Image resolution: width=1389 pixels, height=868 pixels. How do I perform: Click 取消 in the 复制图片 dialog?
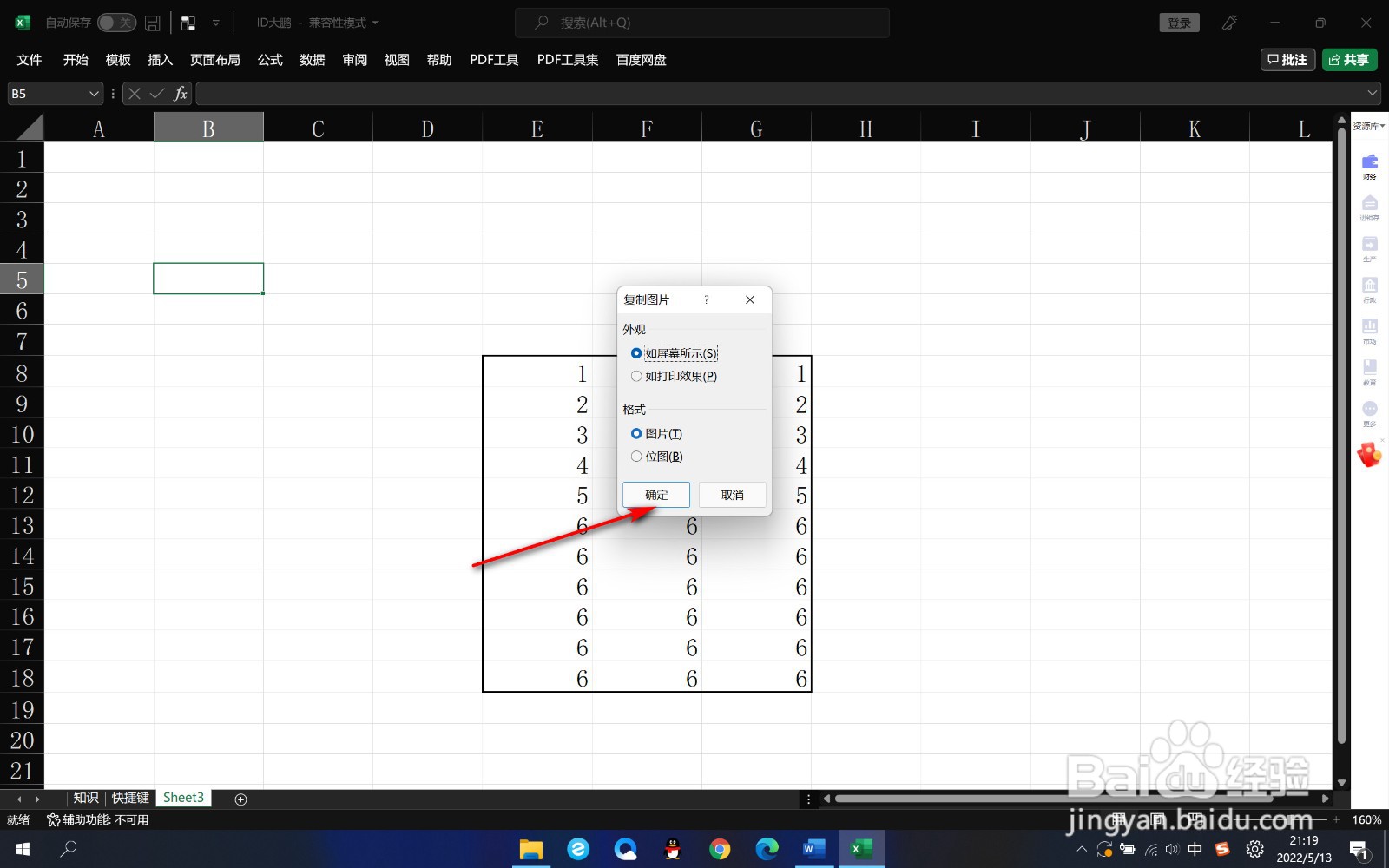(733, 495)
